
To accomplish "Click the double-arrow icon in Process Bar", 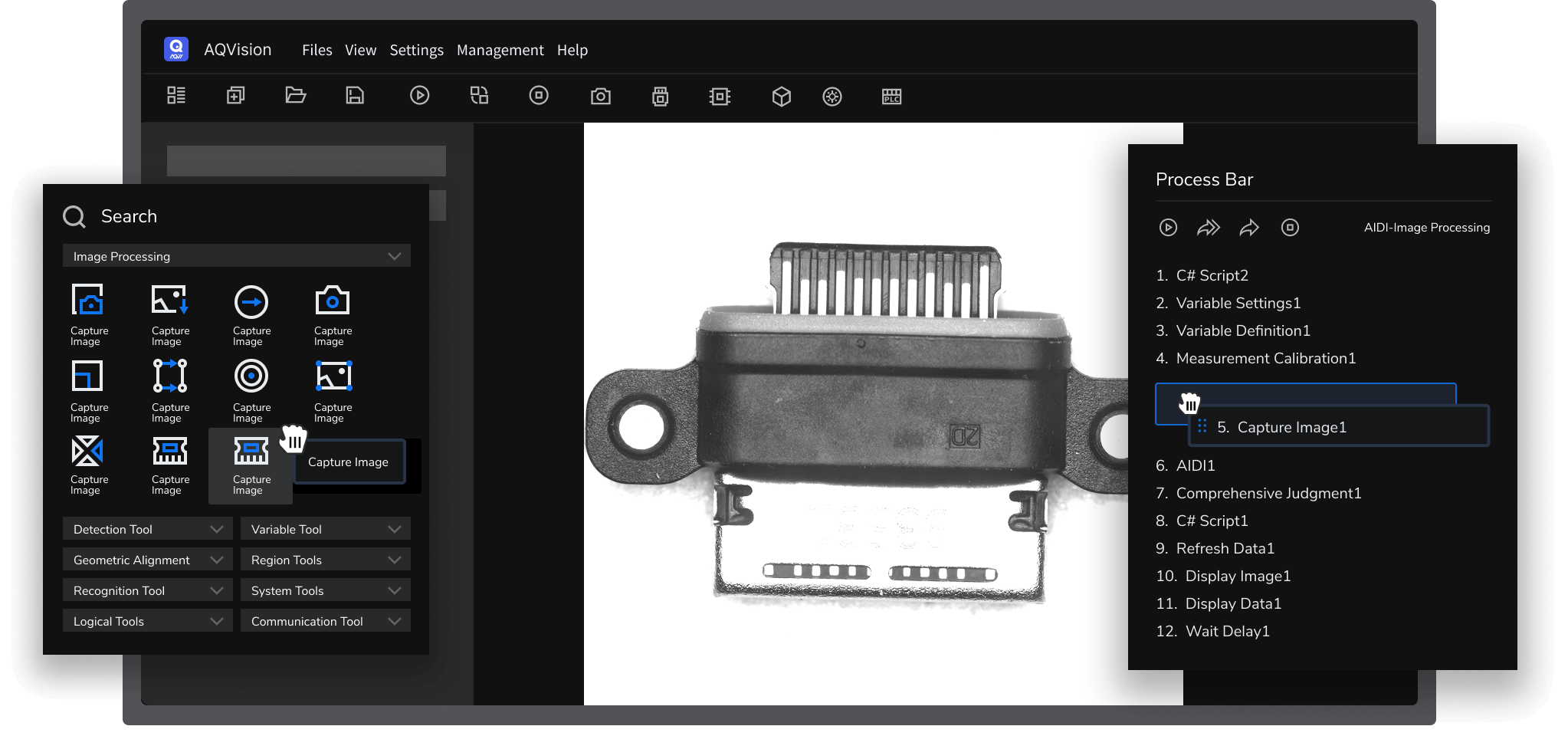I will point(1209,228).
